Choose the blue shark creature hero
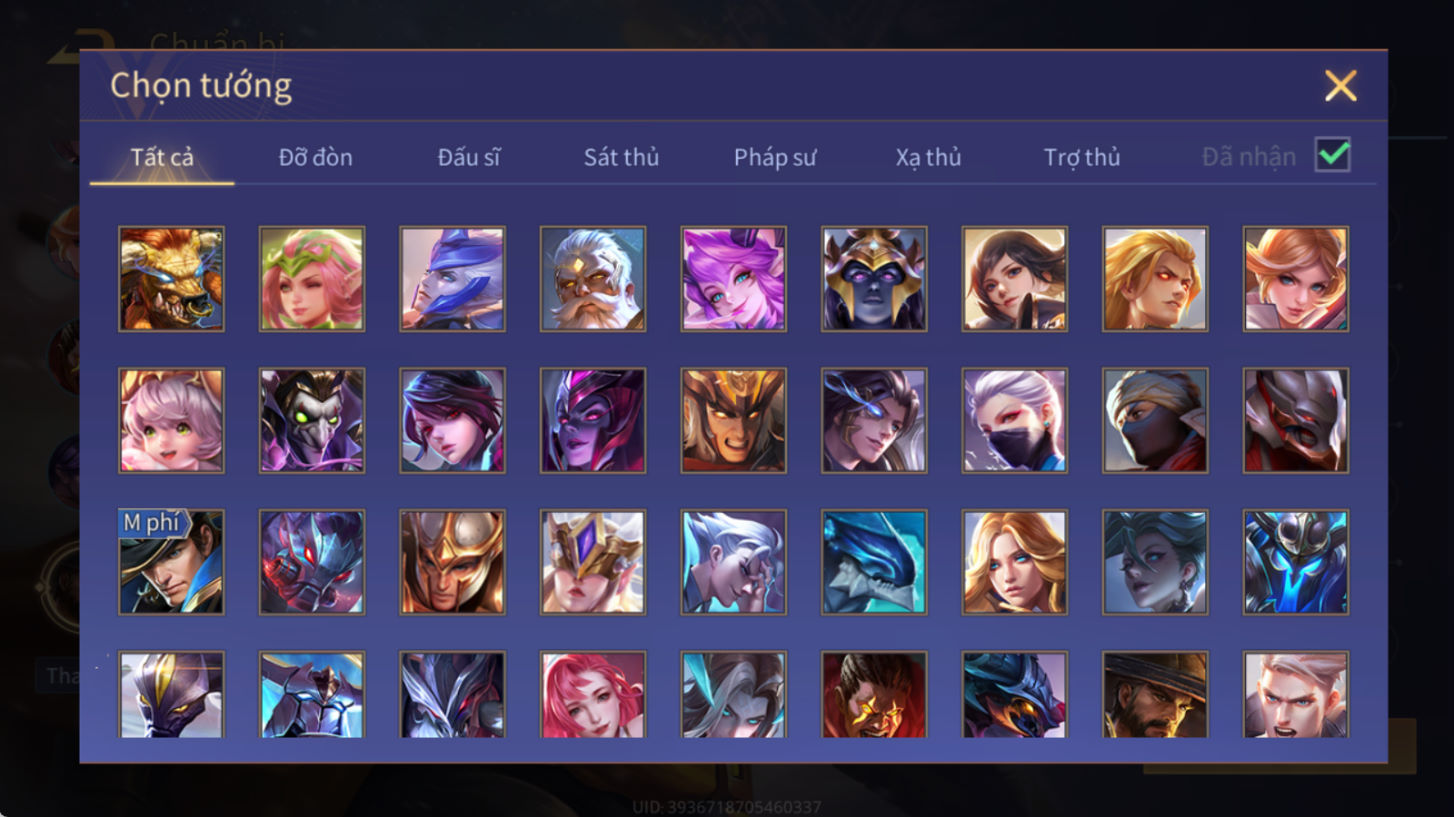Screen dimensions: 1454x817 click(x=874, y=562)
